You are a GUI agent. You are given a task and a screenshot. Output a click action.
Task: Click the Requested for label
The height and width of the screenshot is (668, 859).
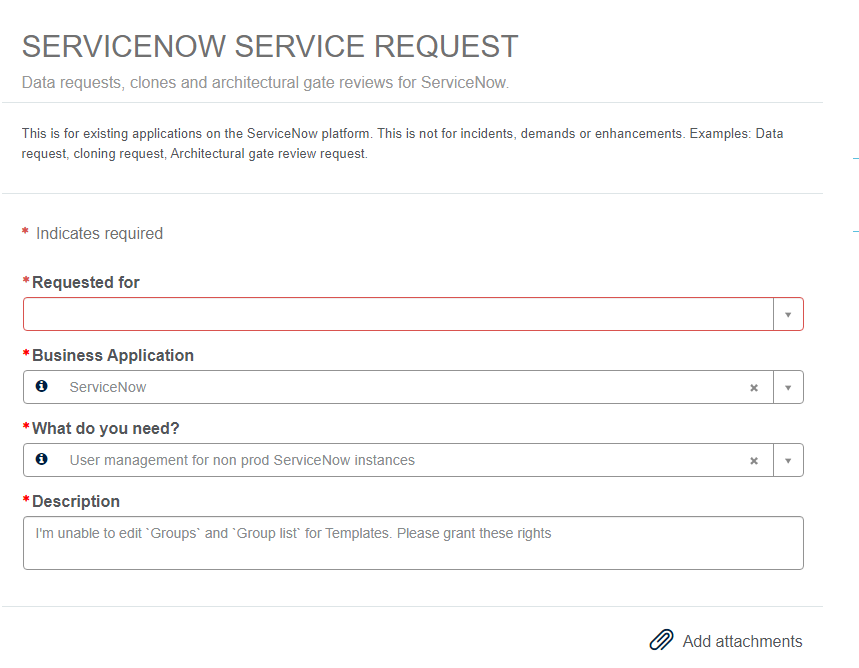(x=85, y=282)
